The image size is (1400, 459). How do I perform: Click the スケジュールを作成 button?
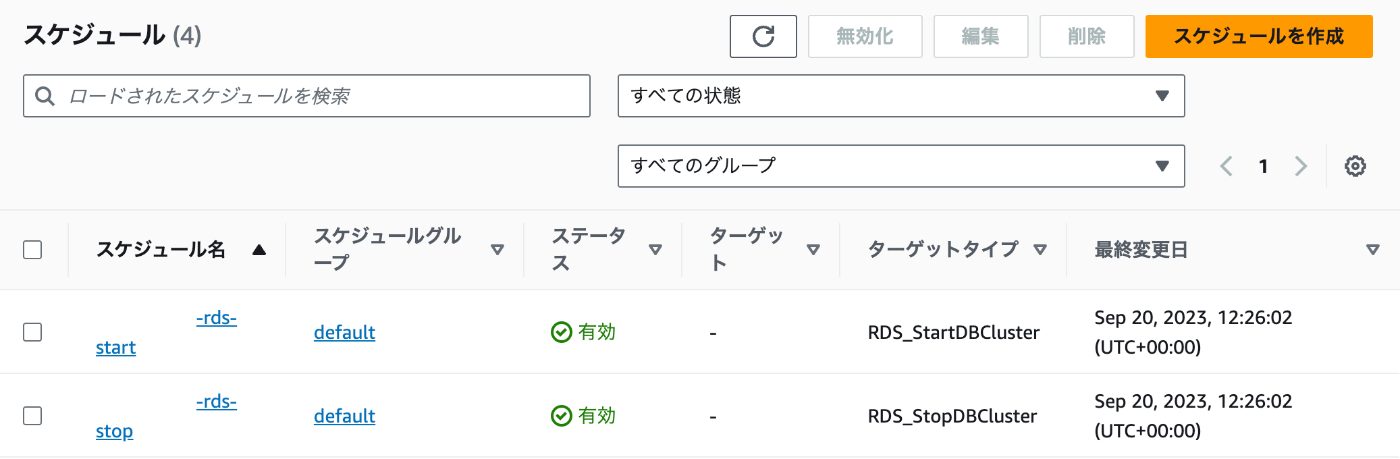click(1258, 37)
